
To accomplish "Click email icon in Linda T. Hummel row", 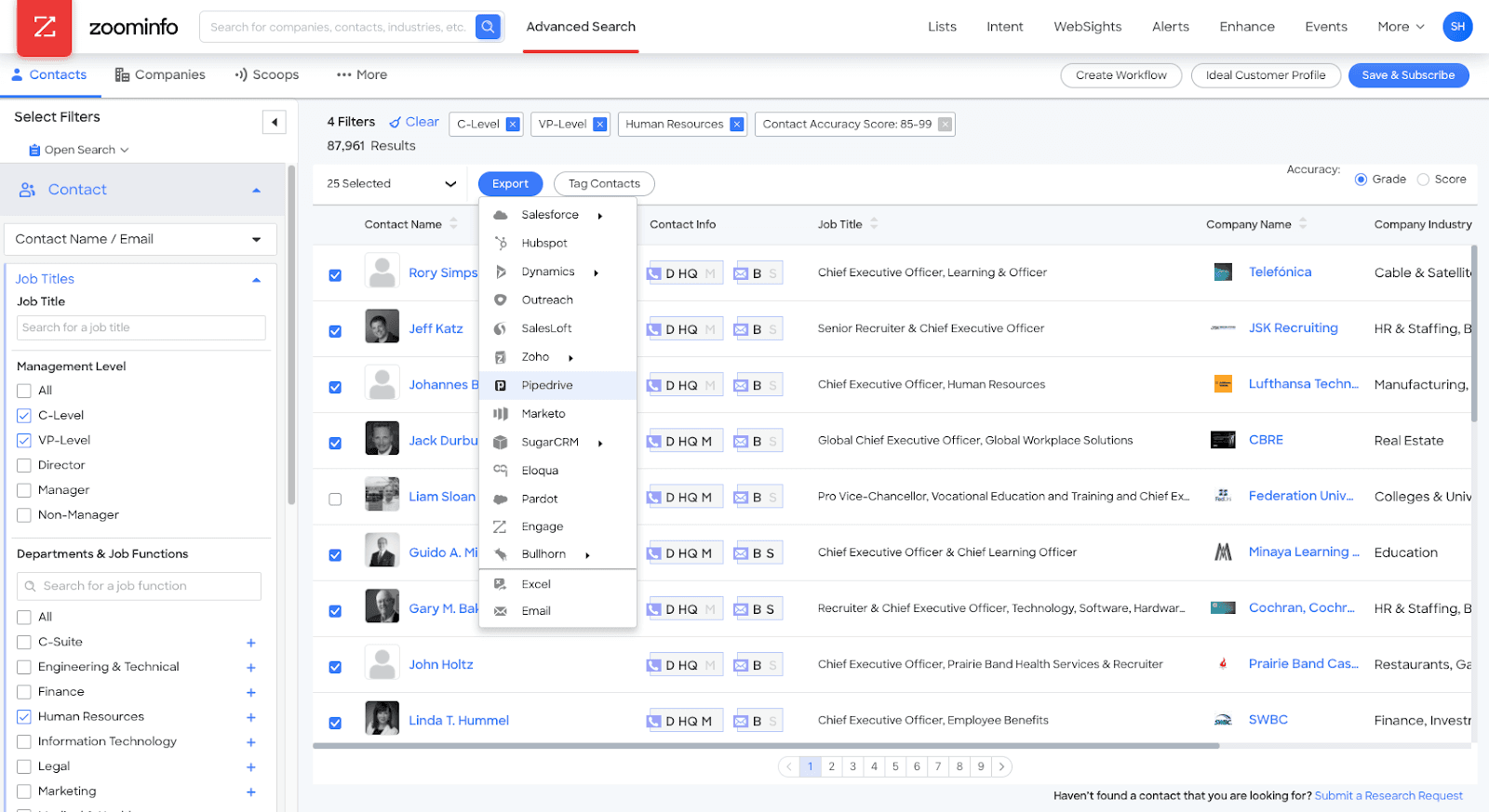I will (741, 721).
